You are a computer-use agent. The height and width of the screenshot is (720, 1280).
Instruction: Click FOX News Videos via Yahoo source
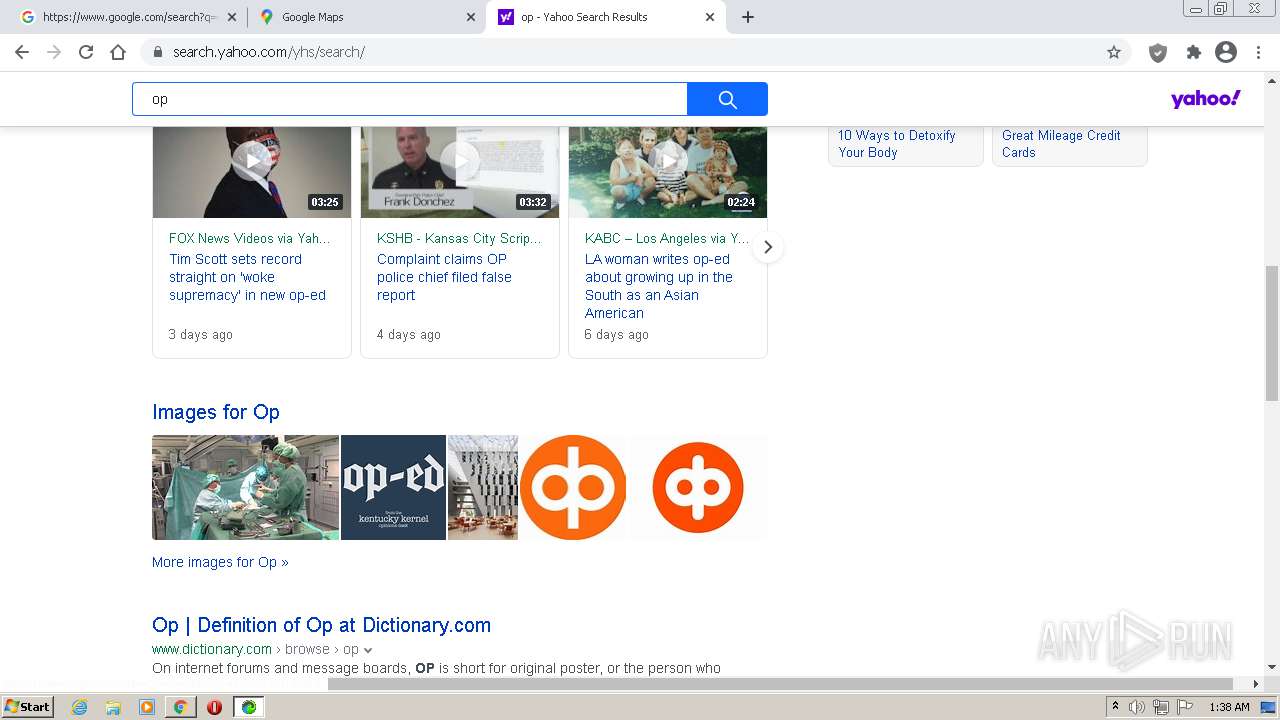coord(249,238)
